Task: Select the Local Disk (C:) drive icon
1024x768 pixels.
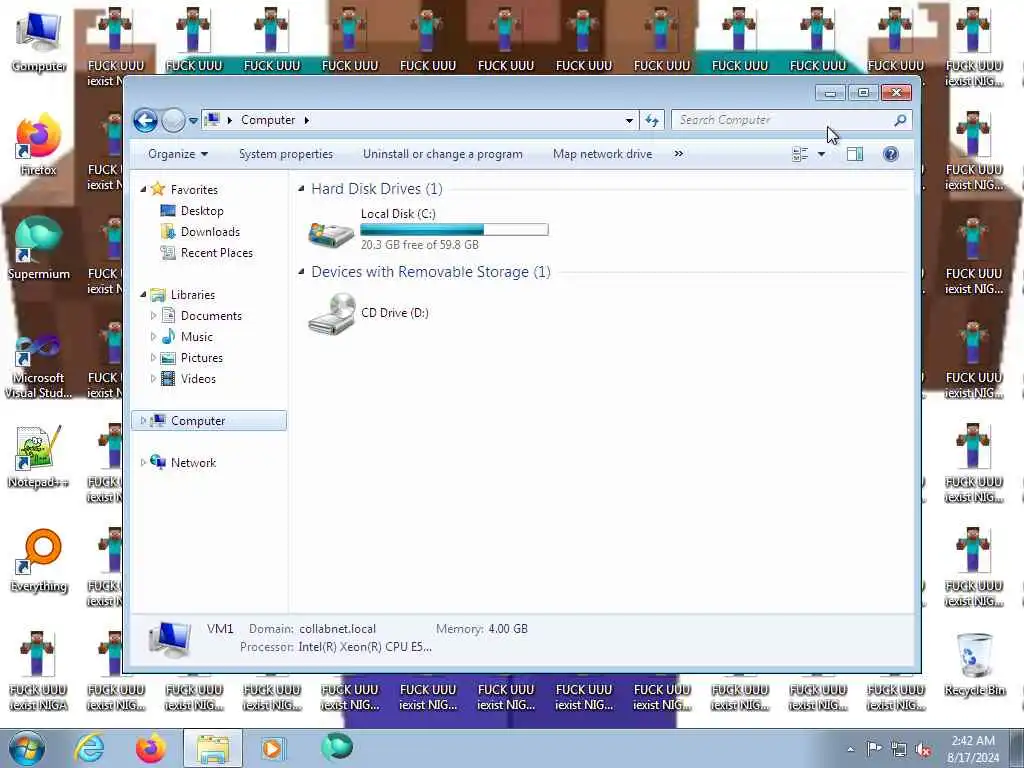Action: point(330,234)
